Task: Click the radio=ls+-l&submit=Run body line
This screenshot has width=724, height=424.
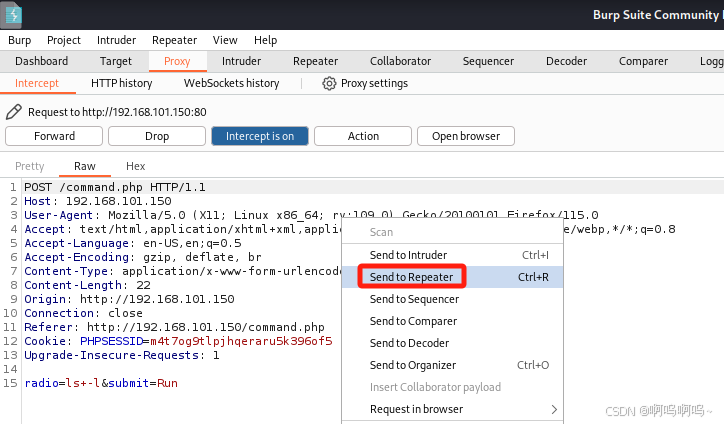Action: pos(101,383)
